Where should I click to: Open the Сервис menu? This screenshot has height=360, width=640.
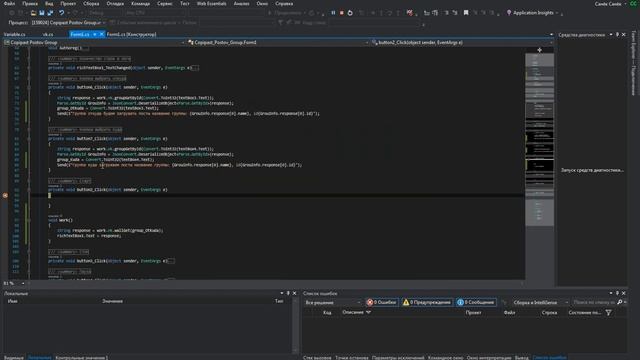click(164, 3)
